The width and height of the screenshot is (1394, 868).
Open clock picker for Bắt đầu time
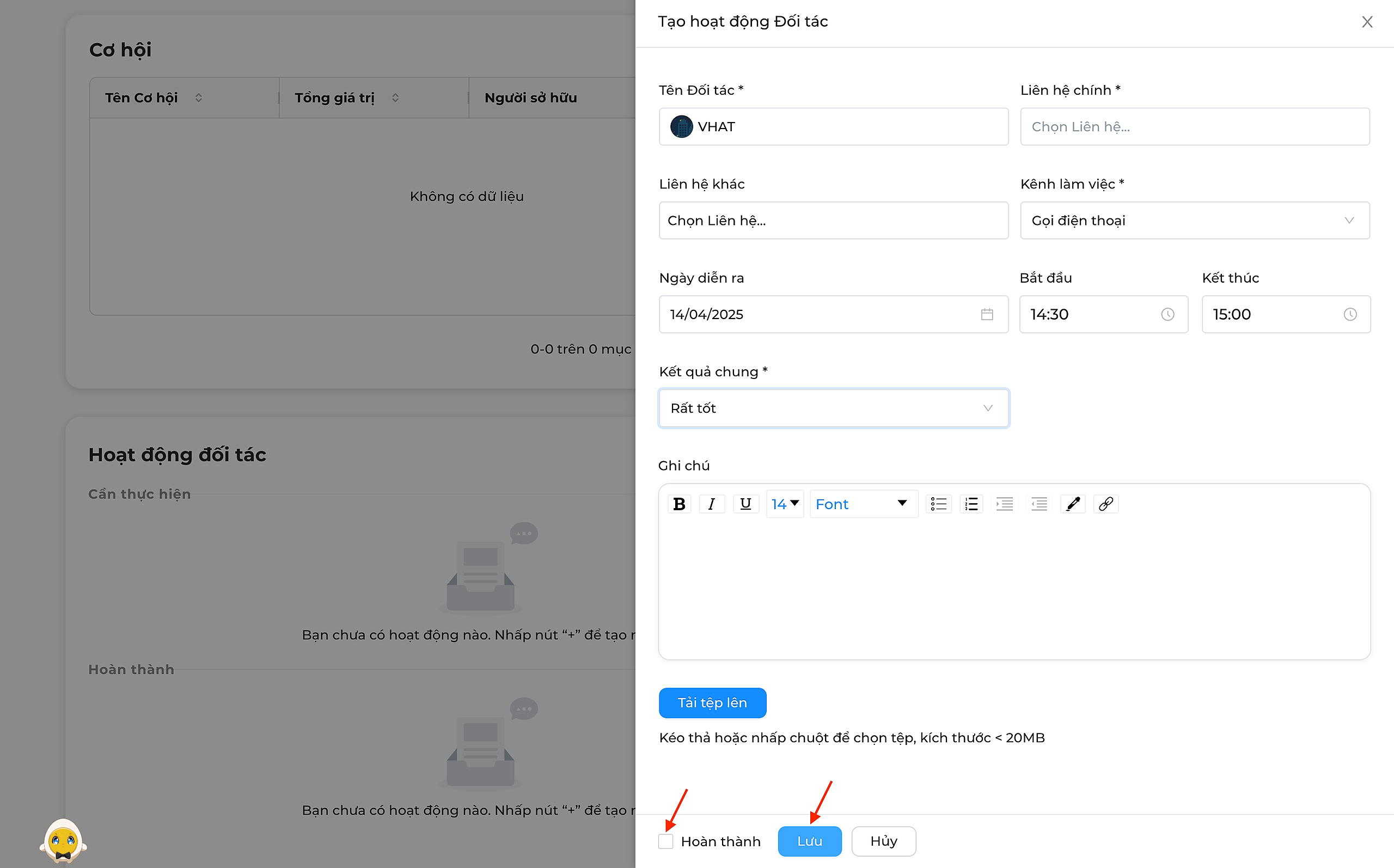click(x=1167, y=314)
